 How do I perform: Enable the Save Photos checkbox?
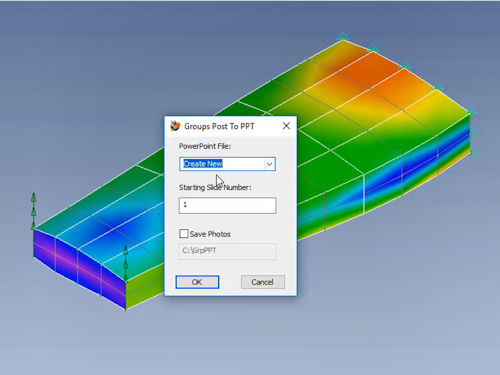(x=183, y=234)
